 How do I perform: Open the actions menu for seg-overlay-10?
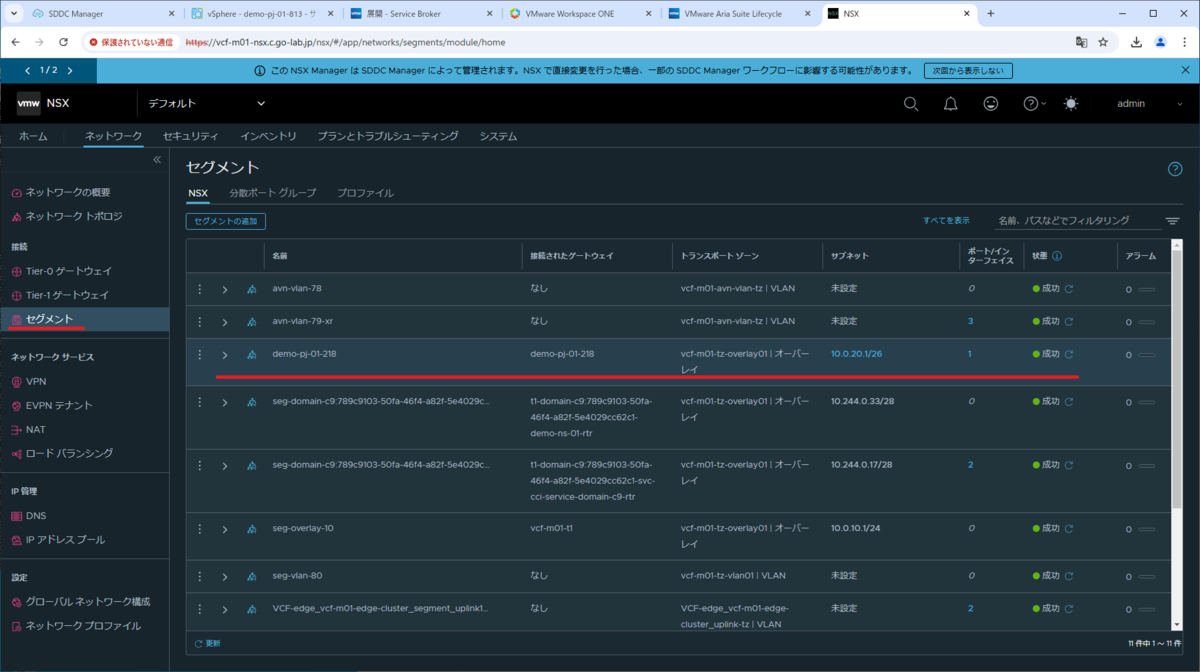click(x=200, y=528)
